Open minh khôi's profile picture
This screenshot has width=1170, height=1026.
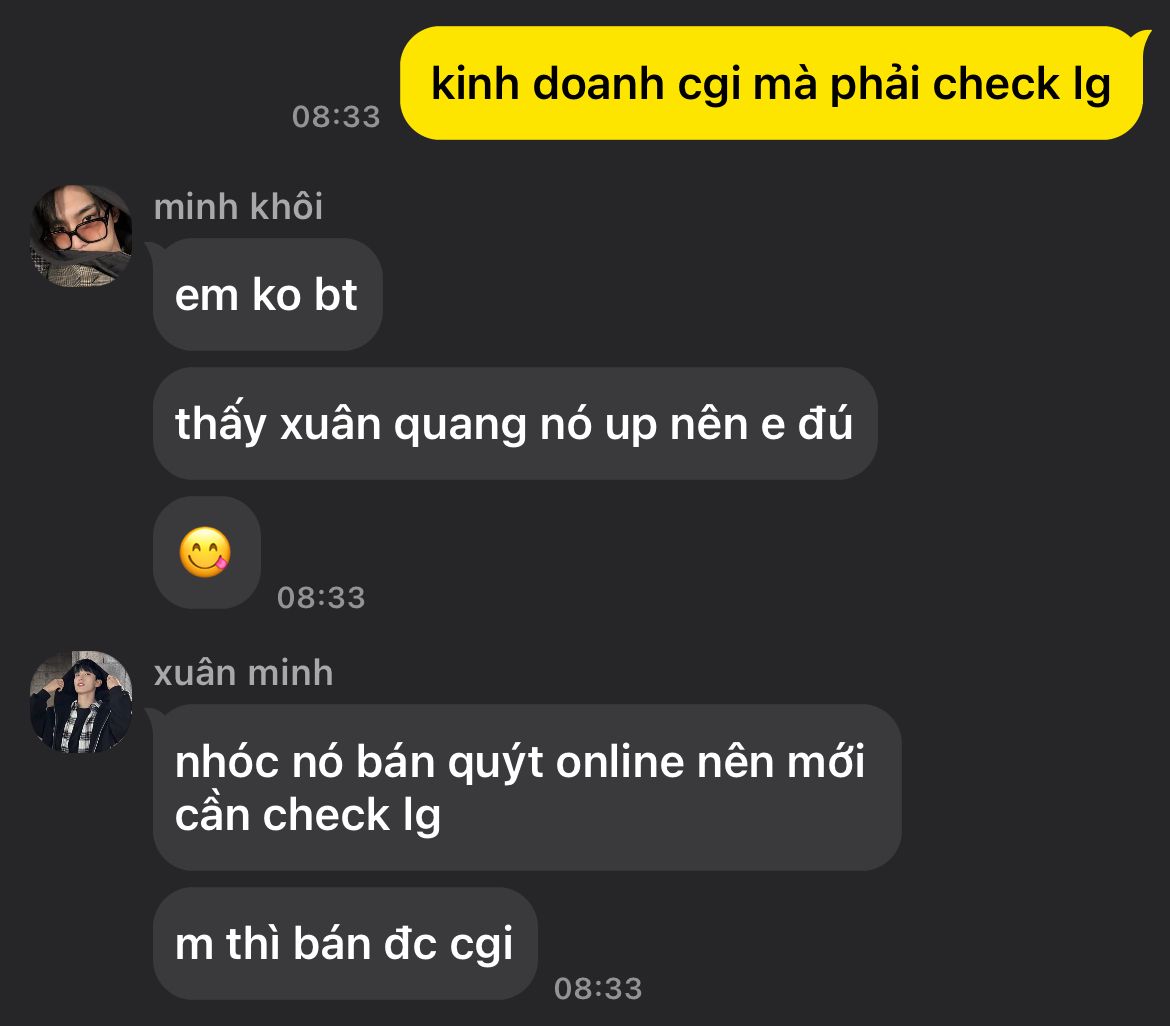tap(81, 236)
